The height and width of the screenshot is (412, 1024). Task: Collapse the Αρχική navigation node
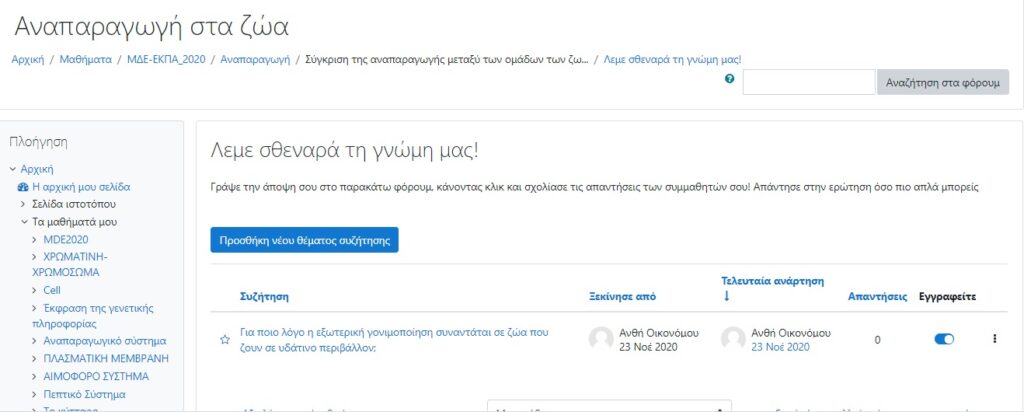pos(12,169)
